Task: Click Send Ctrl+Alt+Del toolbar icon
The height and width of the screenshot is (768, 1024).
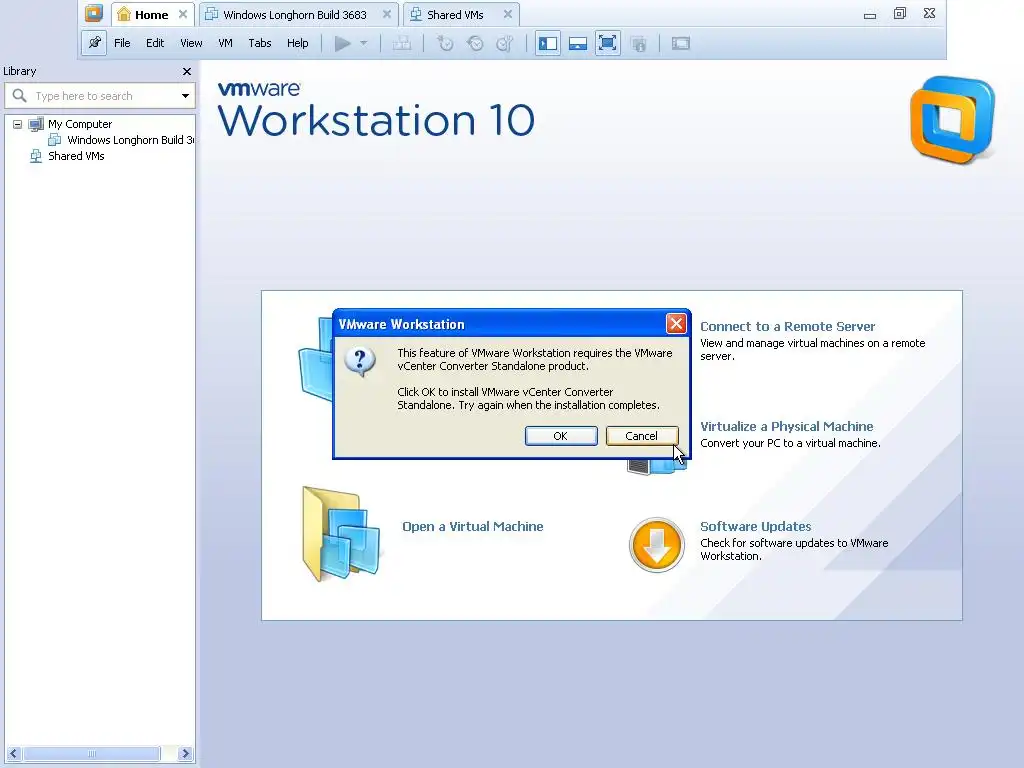Action: click(x=402, y=44)
